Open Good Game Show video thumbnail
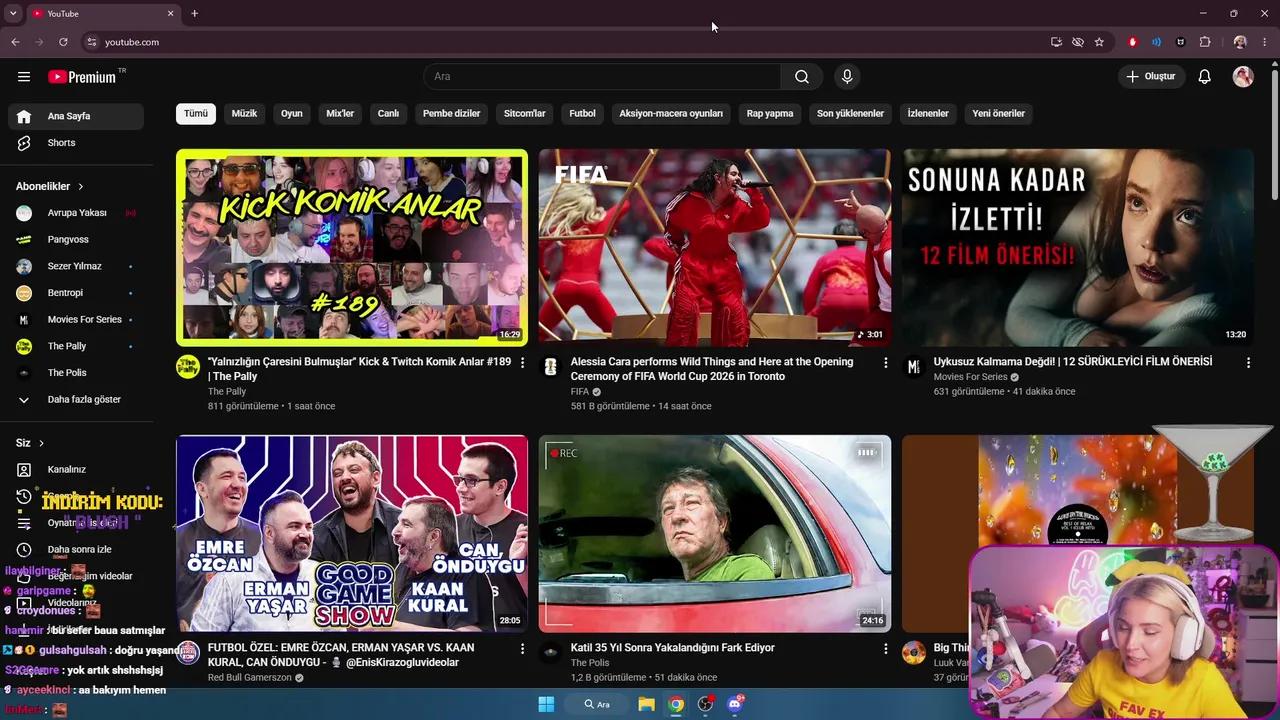This screenshot has height=720, width=1280. point(352,533)
